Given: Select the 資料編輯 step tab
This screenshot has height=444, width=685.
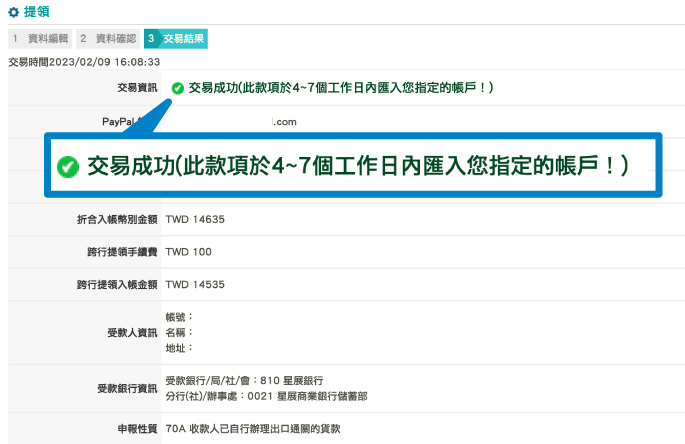Looking at the screenshot, I should point(40,39).
